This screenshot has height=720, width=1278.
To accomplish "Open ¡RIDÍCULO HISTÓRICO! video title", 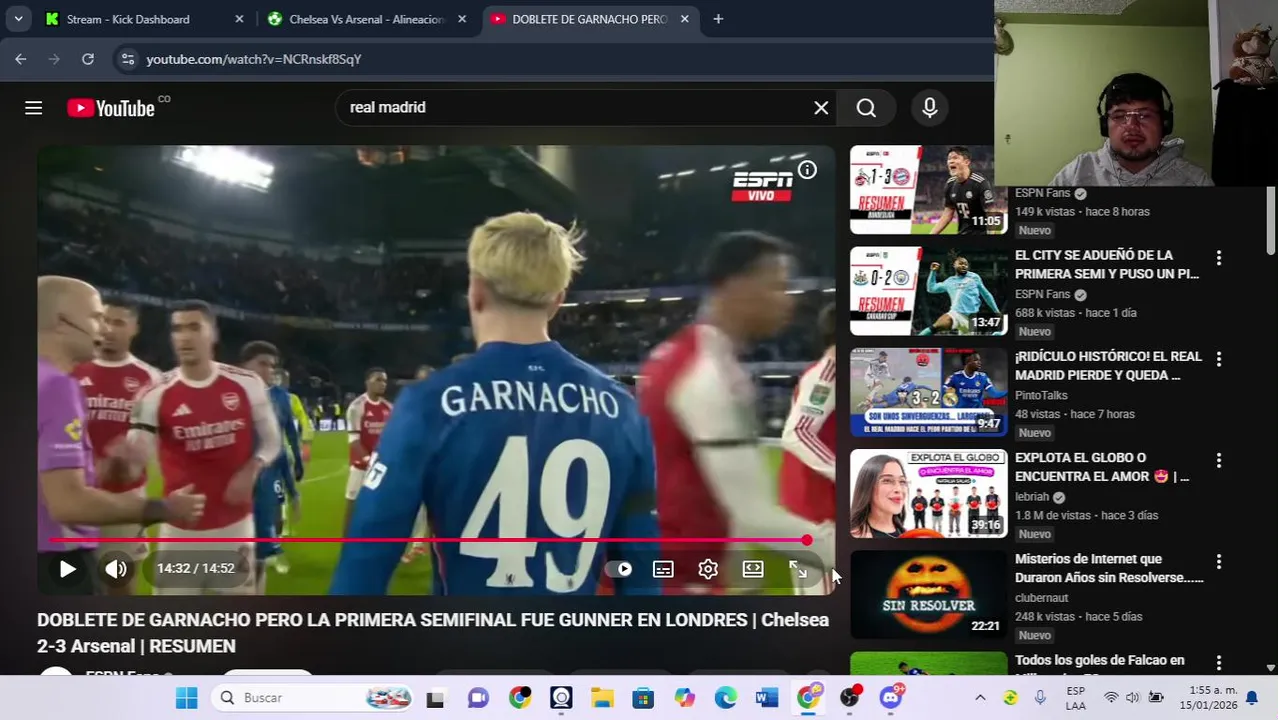I will tap(1108, 366).
